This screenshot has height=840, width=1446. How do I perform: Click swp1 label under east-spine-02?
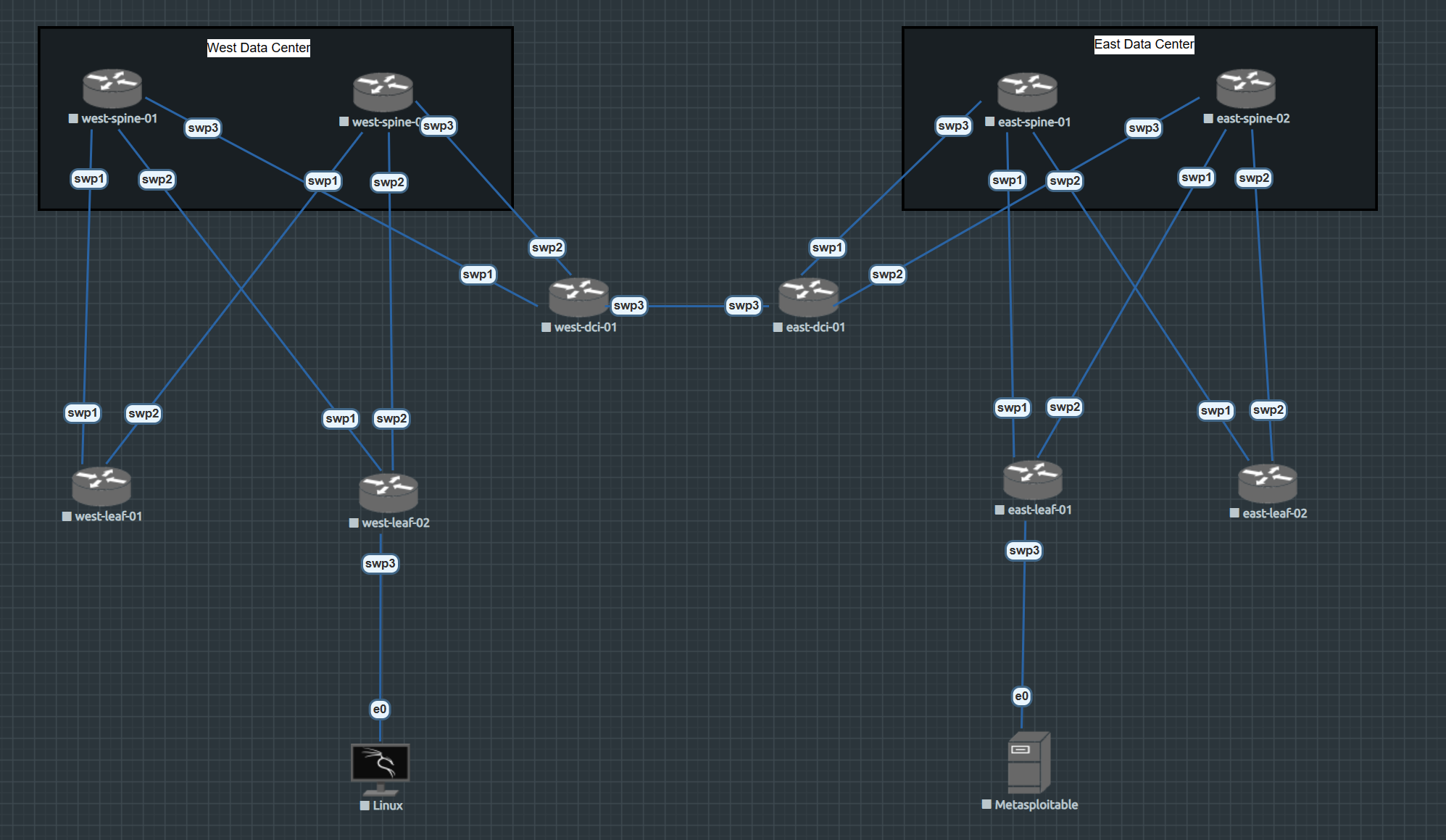pyautogui.click(x=1196, y=177)
